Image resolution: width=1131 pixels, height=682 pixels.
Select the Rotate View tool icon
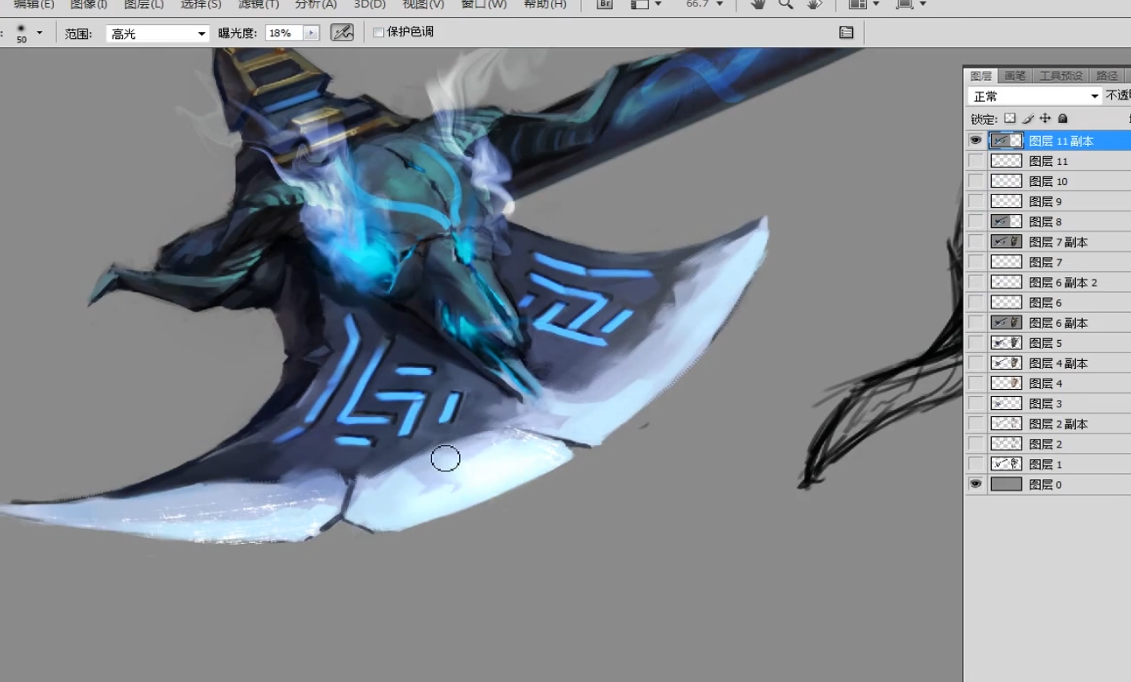tap(814, 4)
